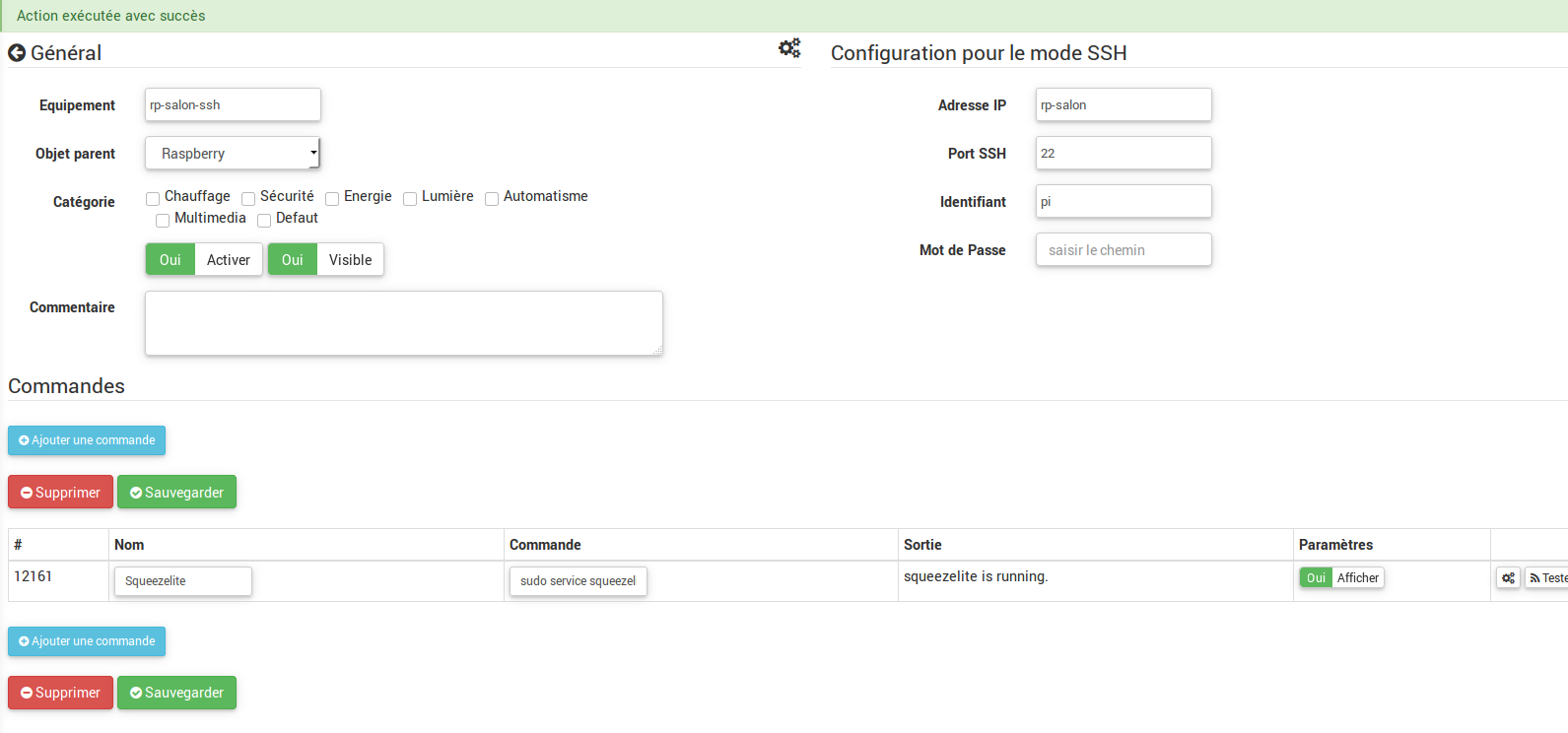Click top Sauvegarder button
The image size is (1568, 733).
click(x=176, y=493)
